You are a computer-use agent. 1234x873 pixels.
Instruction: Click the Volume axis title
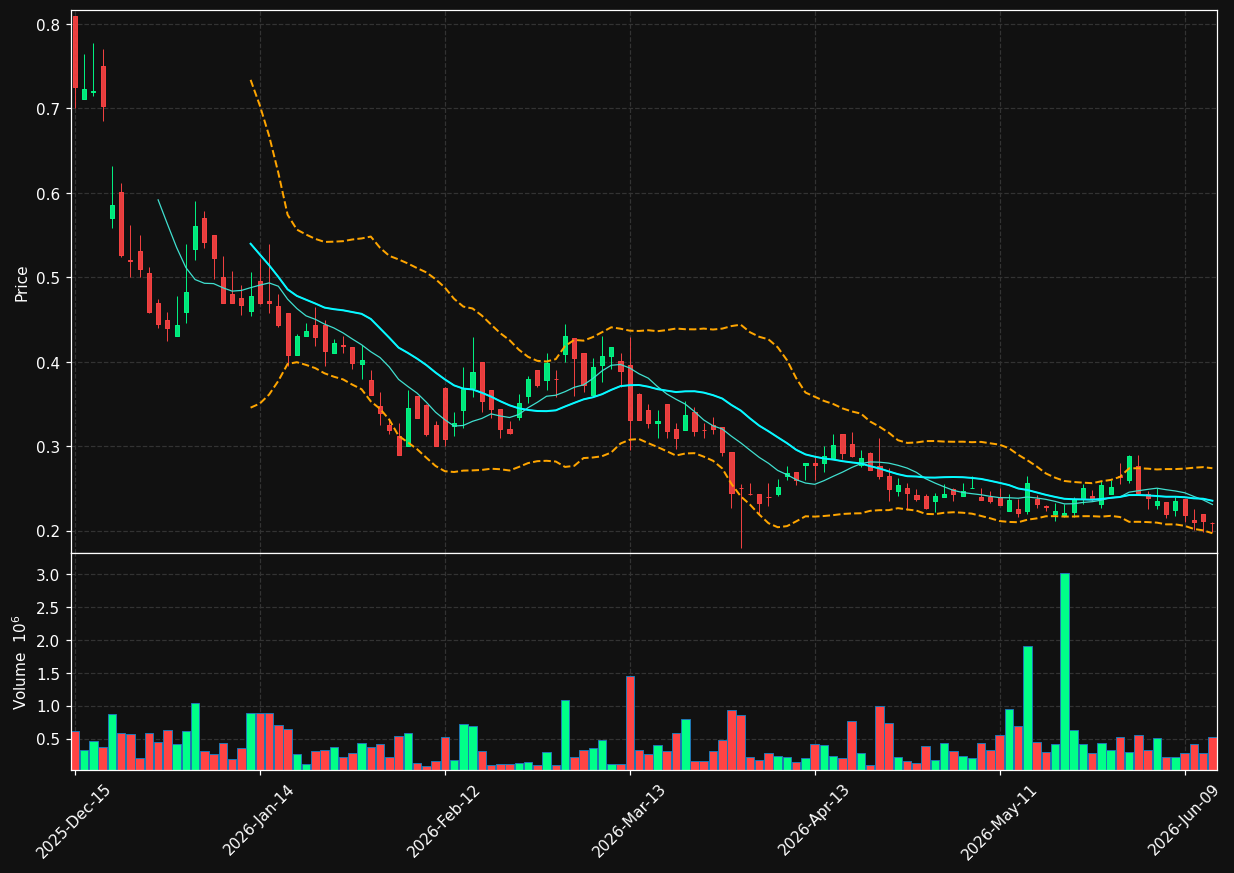[20, 662]
